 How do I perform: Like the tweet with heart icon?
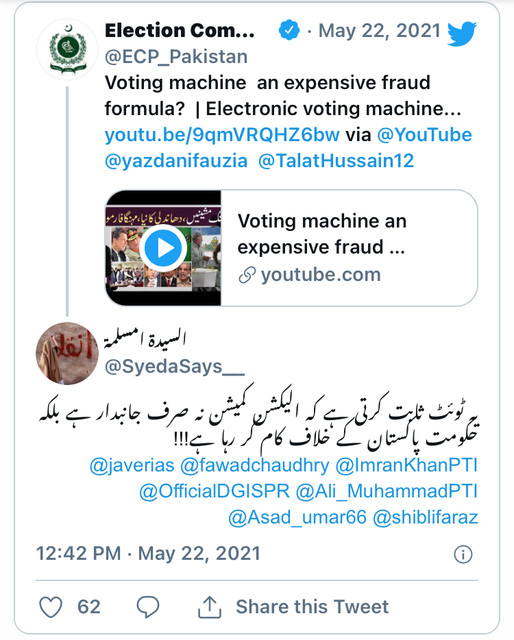[51, 607]
